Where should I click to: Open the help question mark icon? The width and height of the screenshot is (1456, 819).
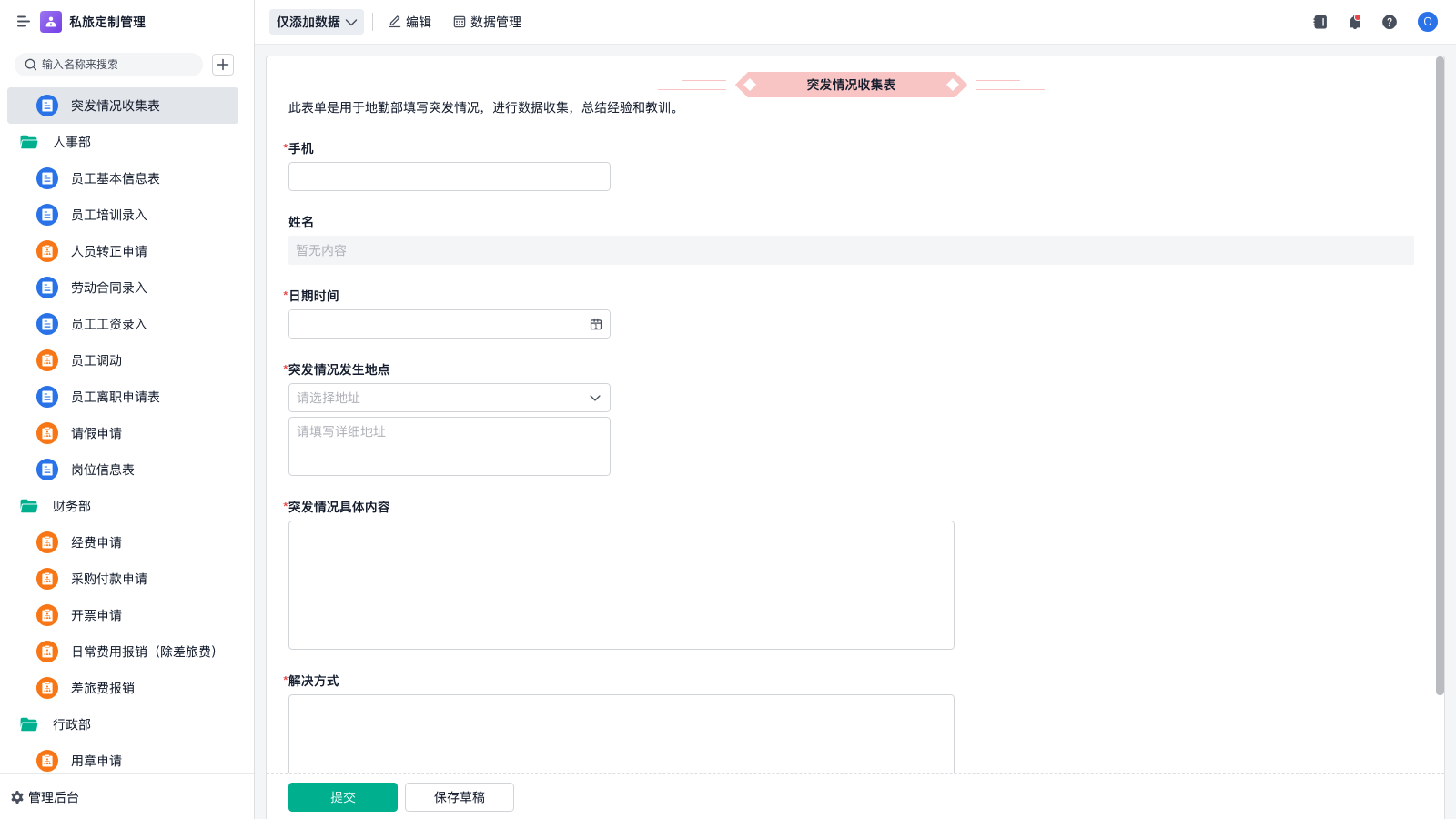point(1390,22)
